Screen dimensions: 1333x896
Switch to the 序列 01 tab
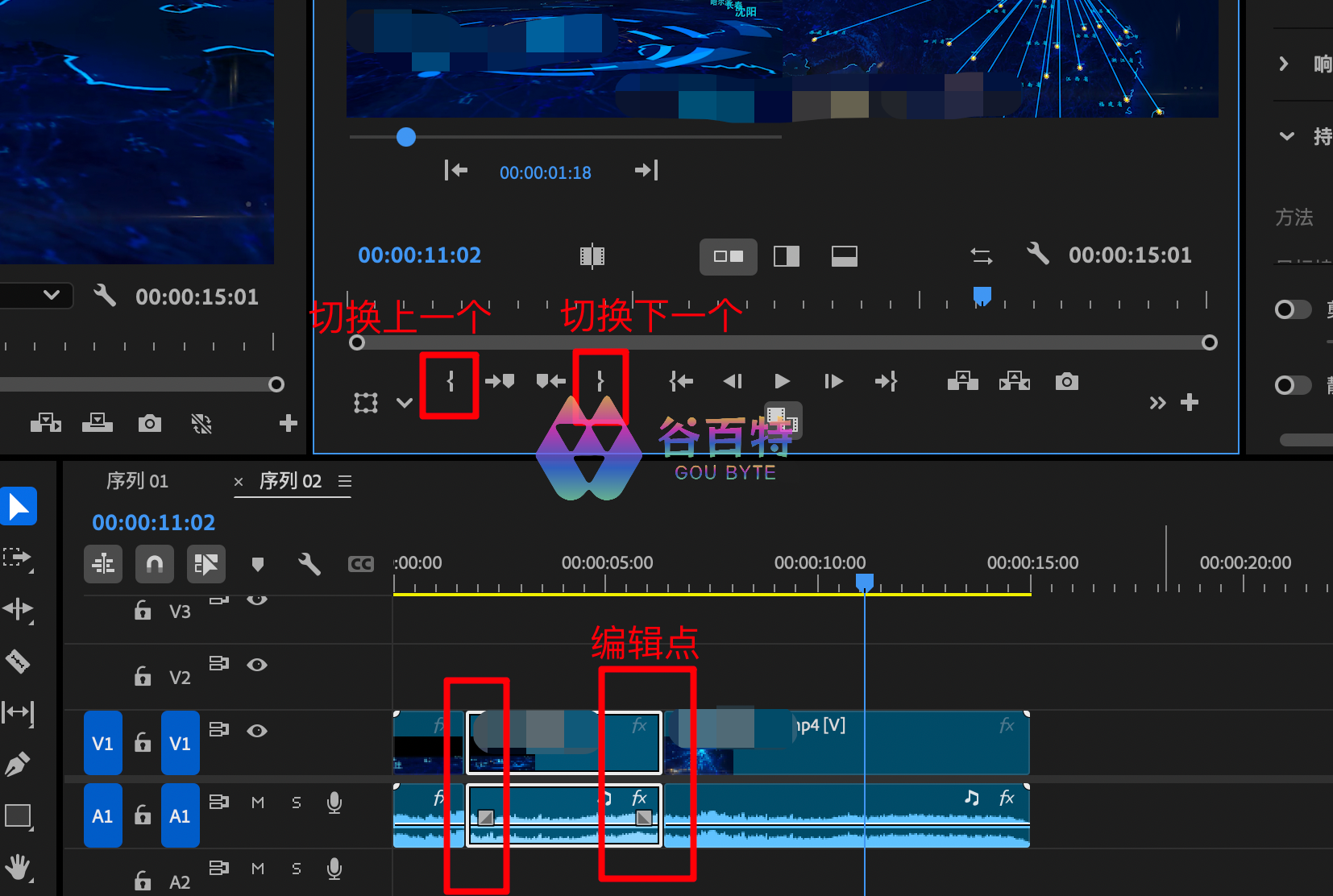point(137,481)
